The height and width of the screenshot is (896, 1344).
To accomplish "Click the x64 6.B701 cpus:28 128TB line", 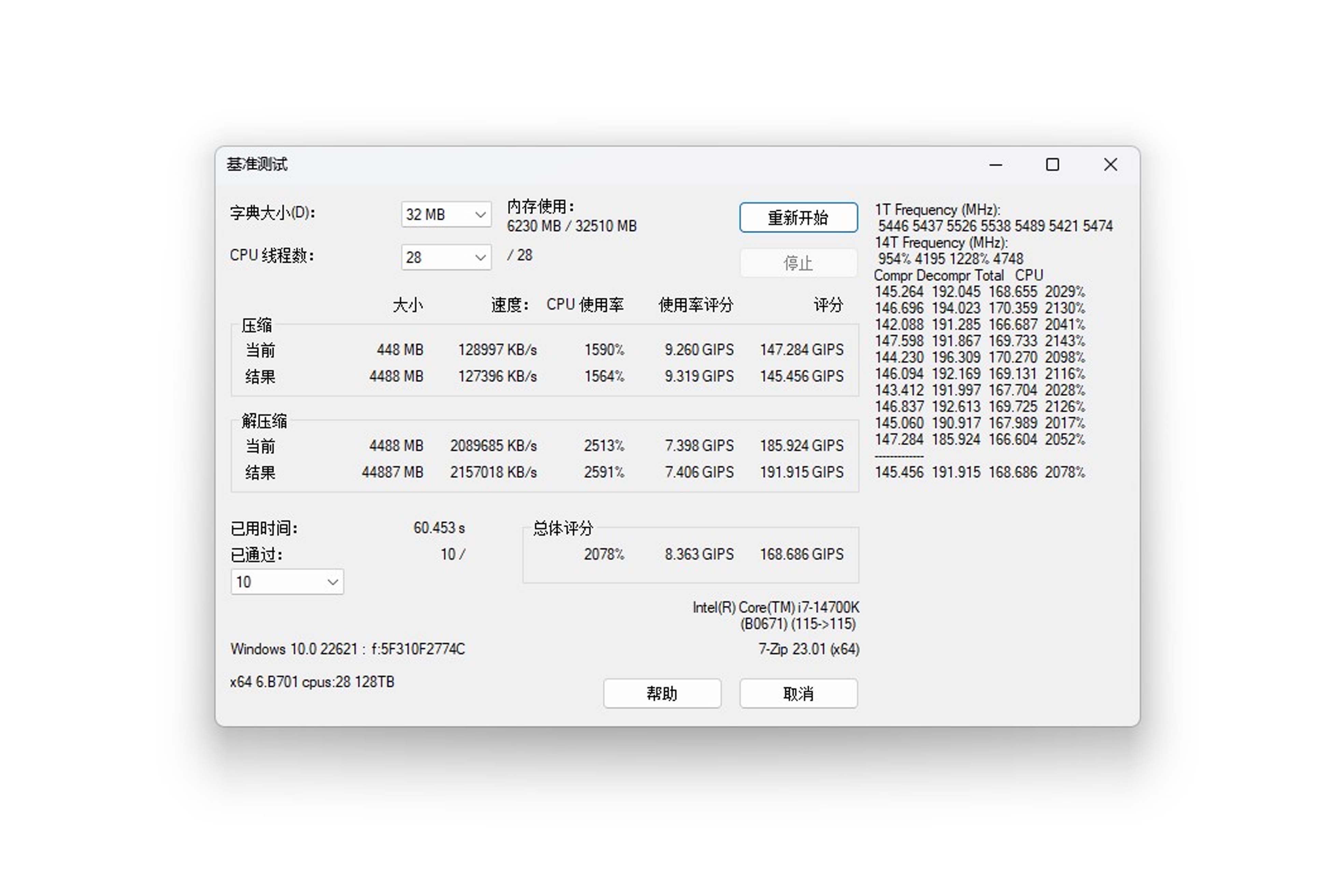I will tap(312, 682).
